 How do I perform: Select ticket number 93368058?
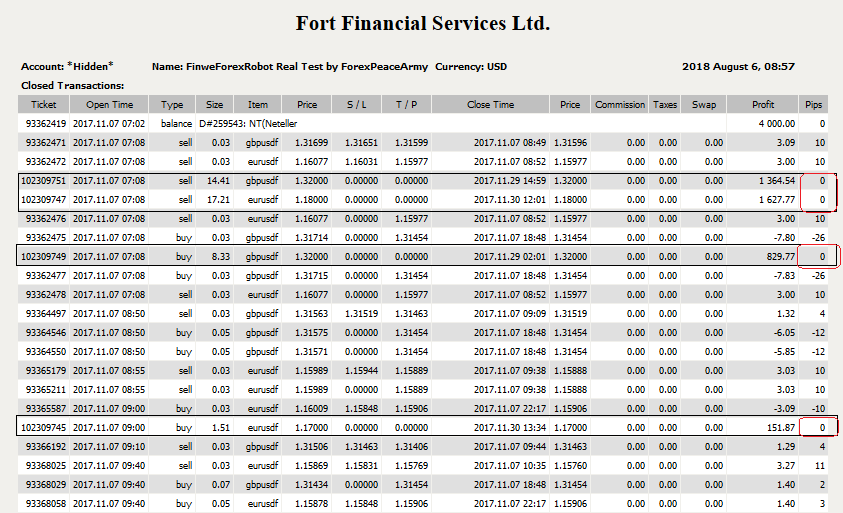[46, 504]
